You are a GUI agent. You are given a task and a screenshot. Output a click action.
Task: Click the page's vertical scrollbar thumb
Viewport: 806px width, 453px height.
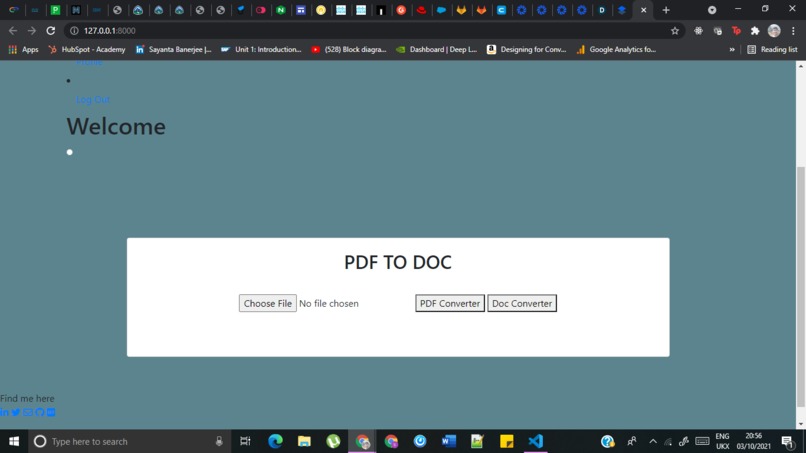pos(801,286)
